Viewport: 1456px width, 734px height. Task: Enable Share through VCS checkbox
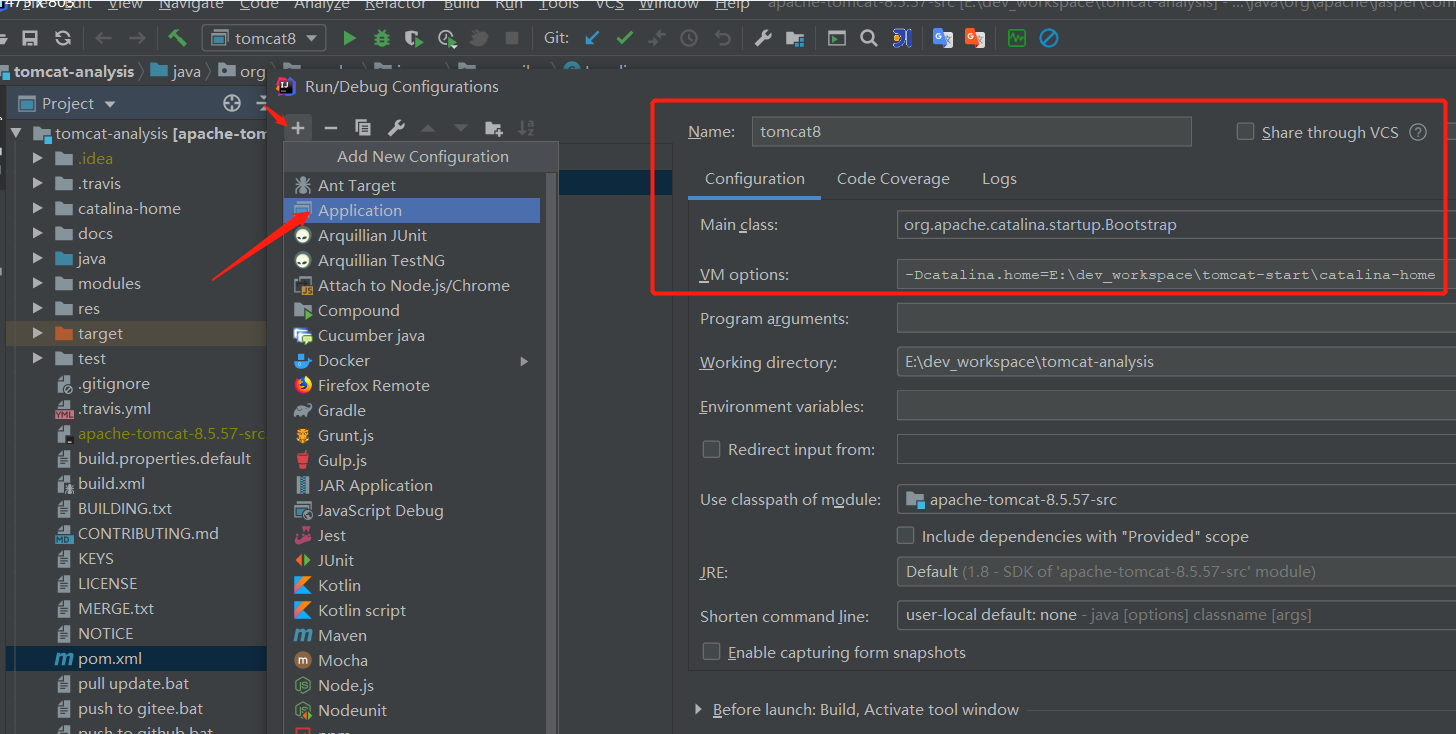[1245, 131]
